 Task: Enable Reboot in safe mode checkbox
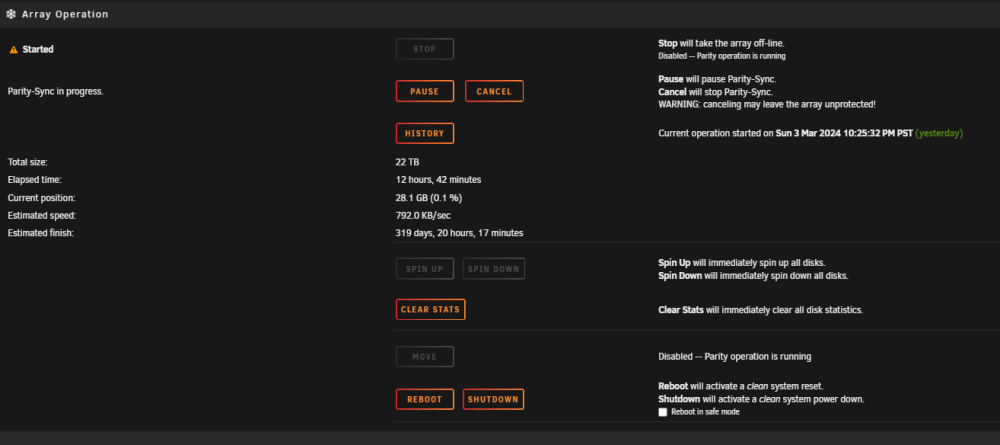663,412
